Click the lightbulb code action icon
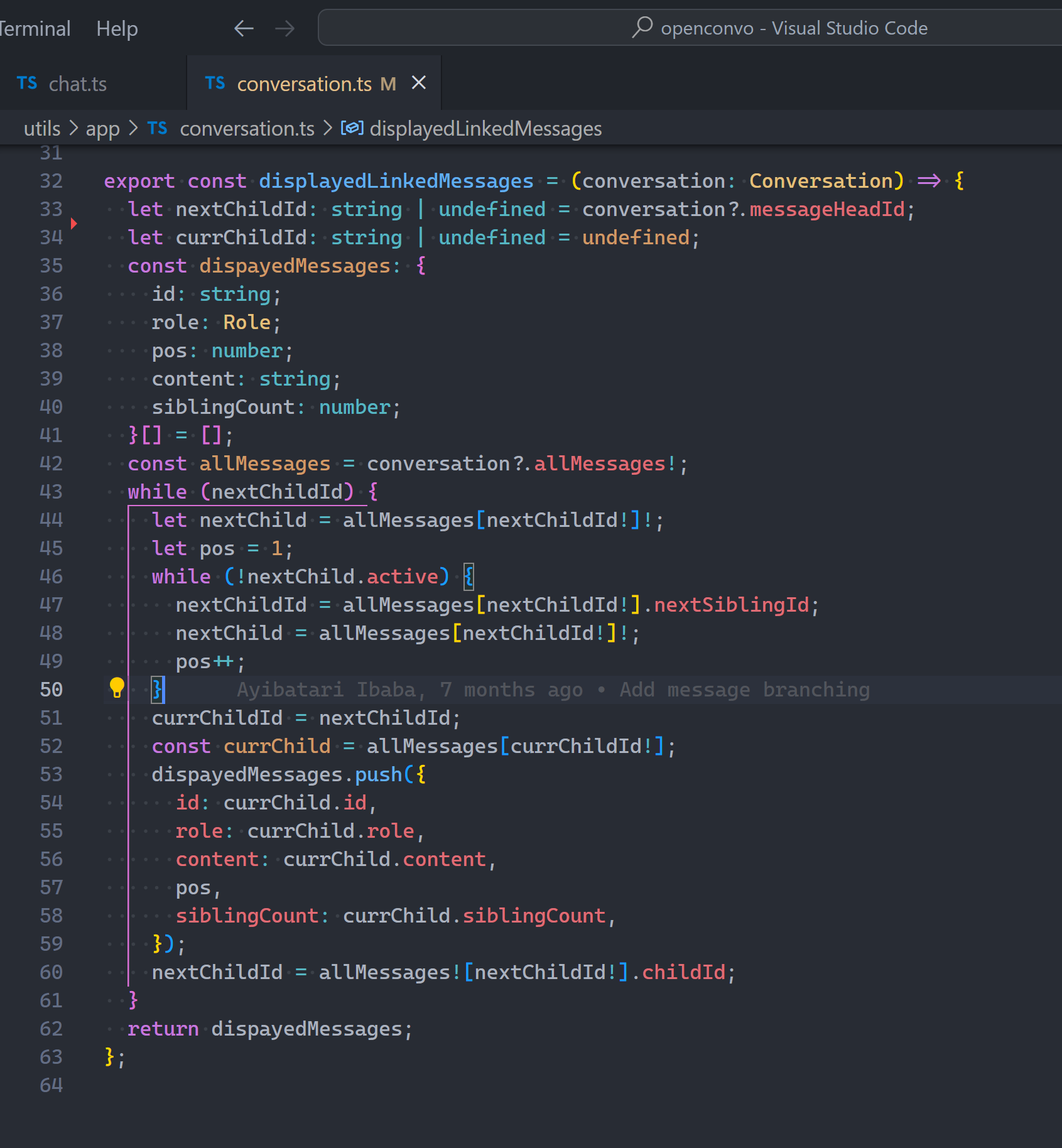 (x=117, y=688)
